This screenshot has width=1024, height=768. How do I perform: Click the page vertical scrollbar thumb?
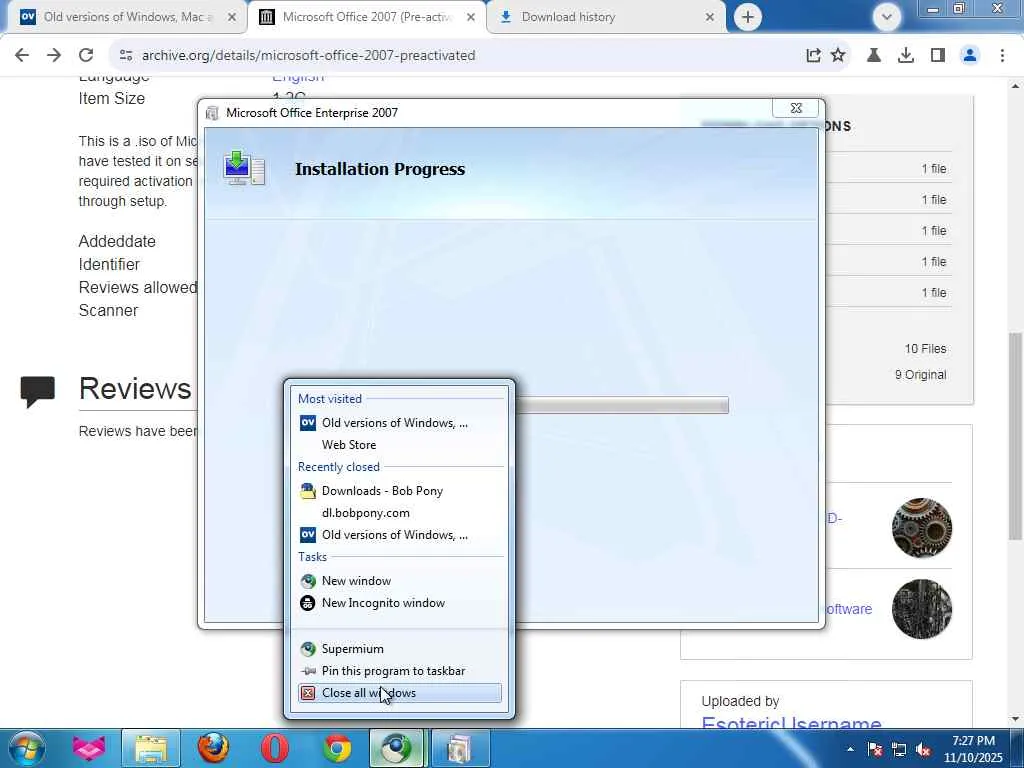[1014, 436]
